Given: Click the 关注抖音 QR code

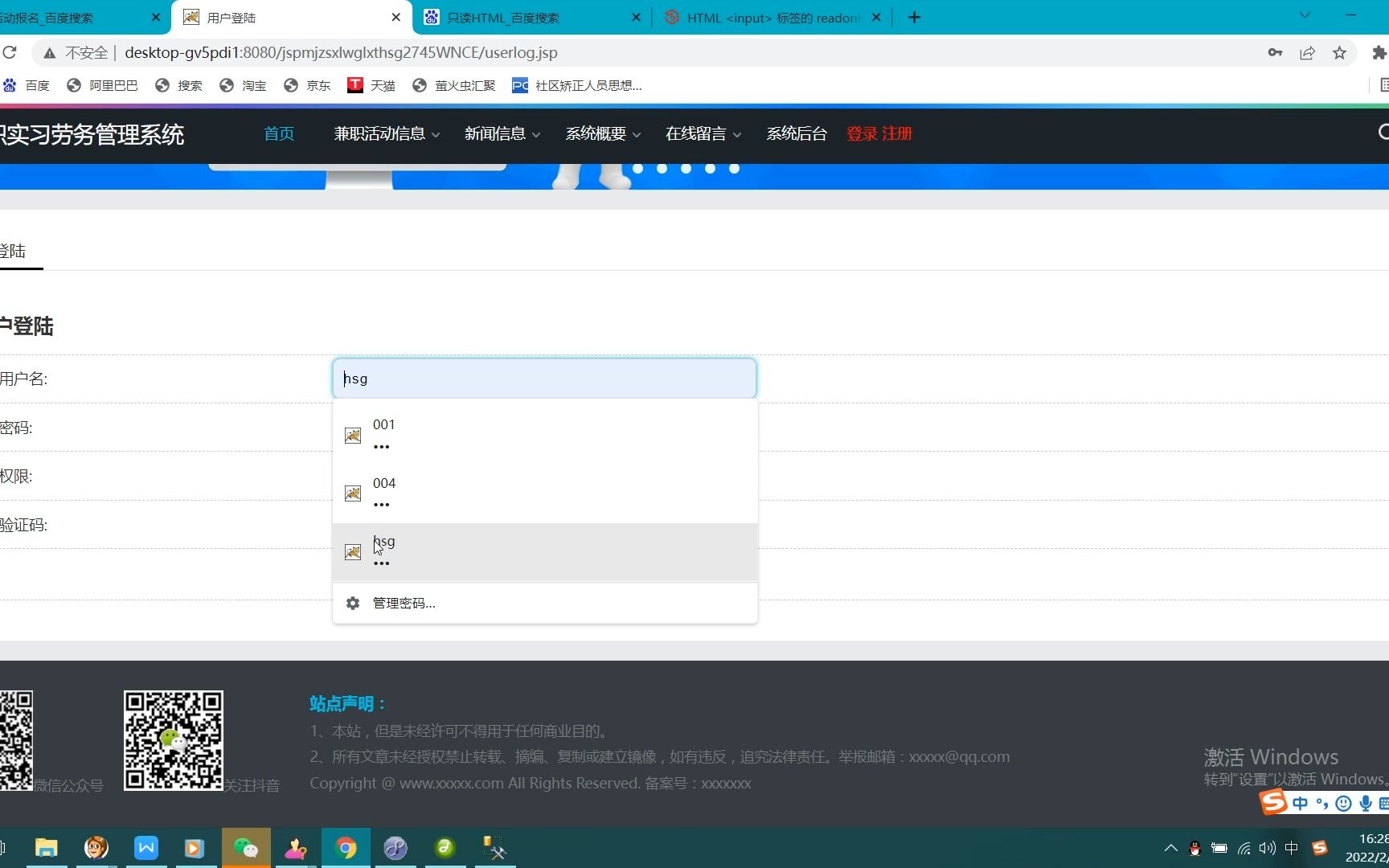Looking at the screenshot, I should click(x=173, y=740).
